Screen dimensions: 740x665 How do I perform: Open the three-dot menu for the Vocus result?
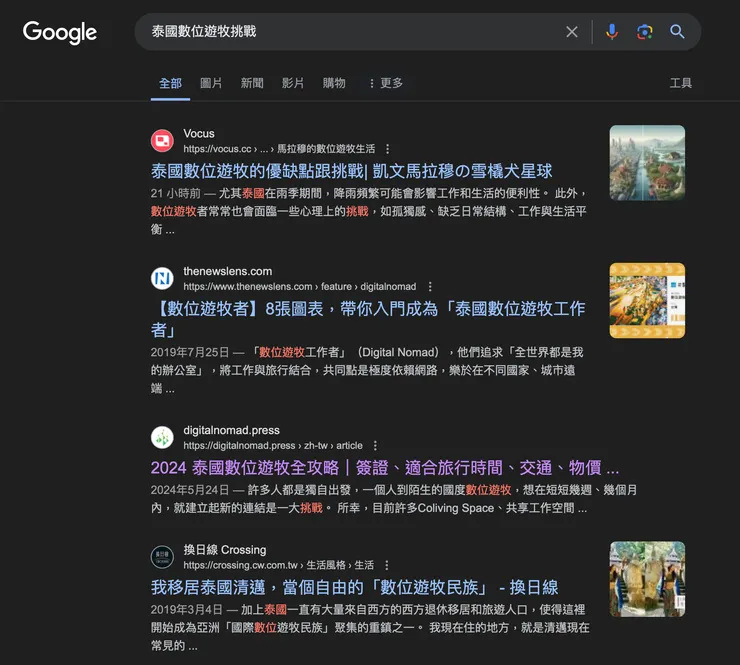coord(387,149)
